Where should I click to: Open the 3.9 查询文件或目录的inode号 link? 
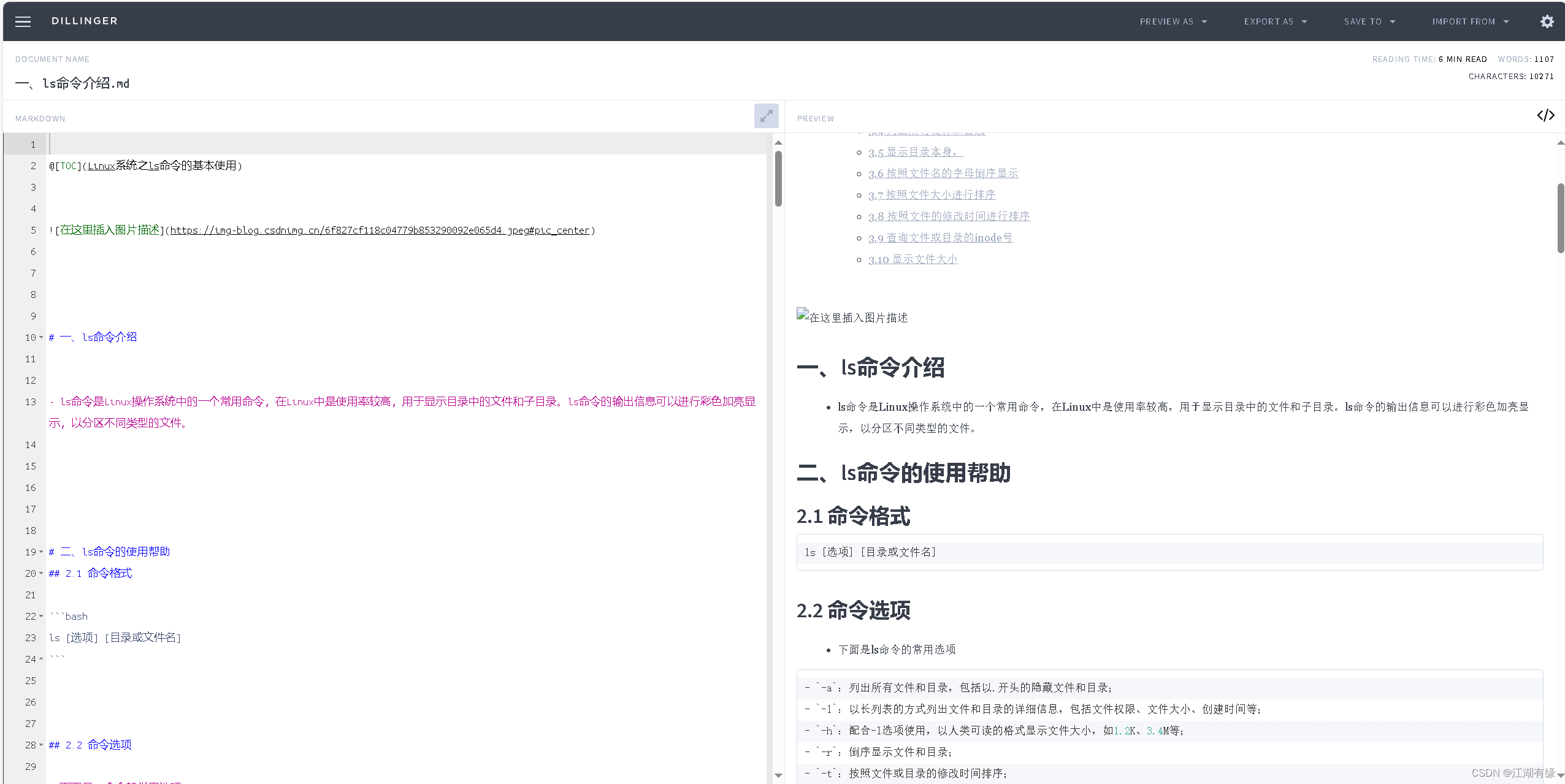pyautogui.click(x=940, y=238)
